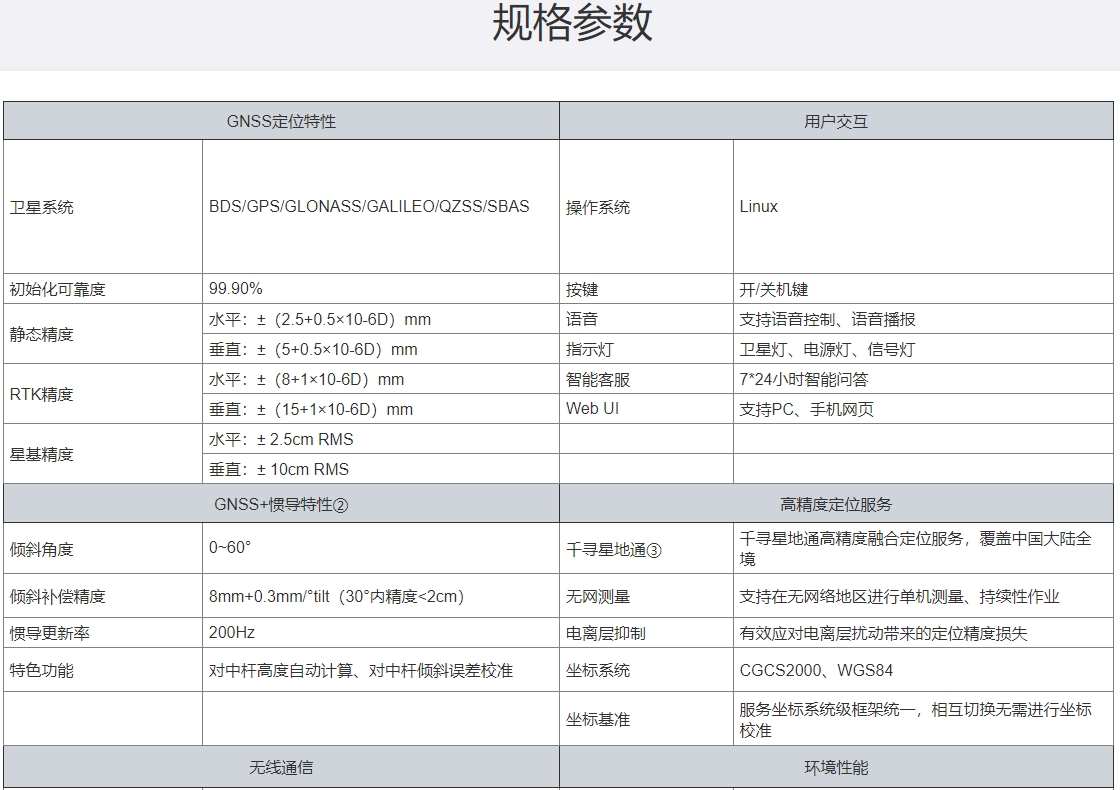Click the BDS/GPS/GLONASS/GALILEO/QZSS/SBAS cell
1120x790 pixels.
pos(369,207)
